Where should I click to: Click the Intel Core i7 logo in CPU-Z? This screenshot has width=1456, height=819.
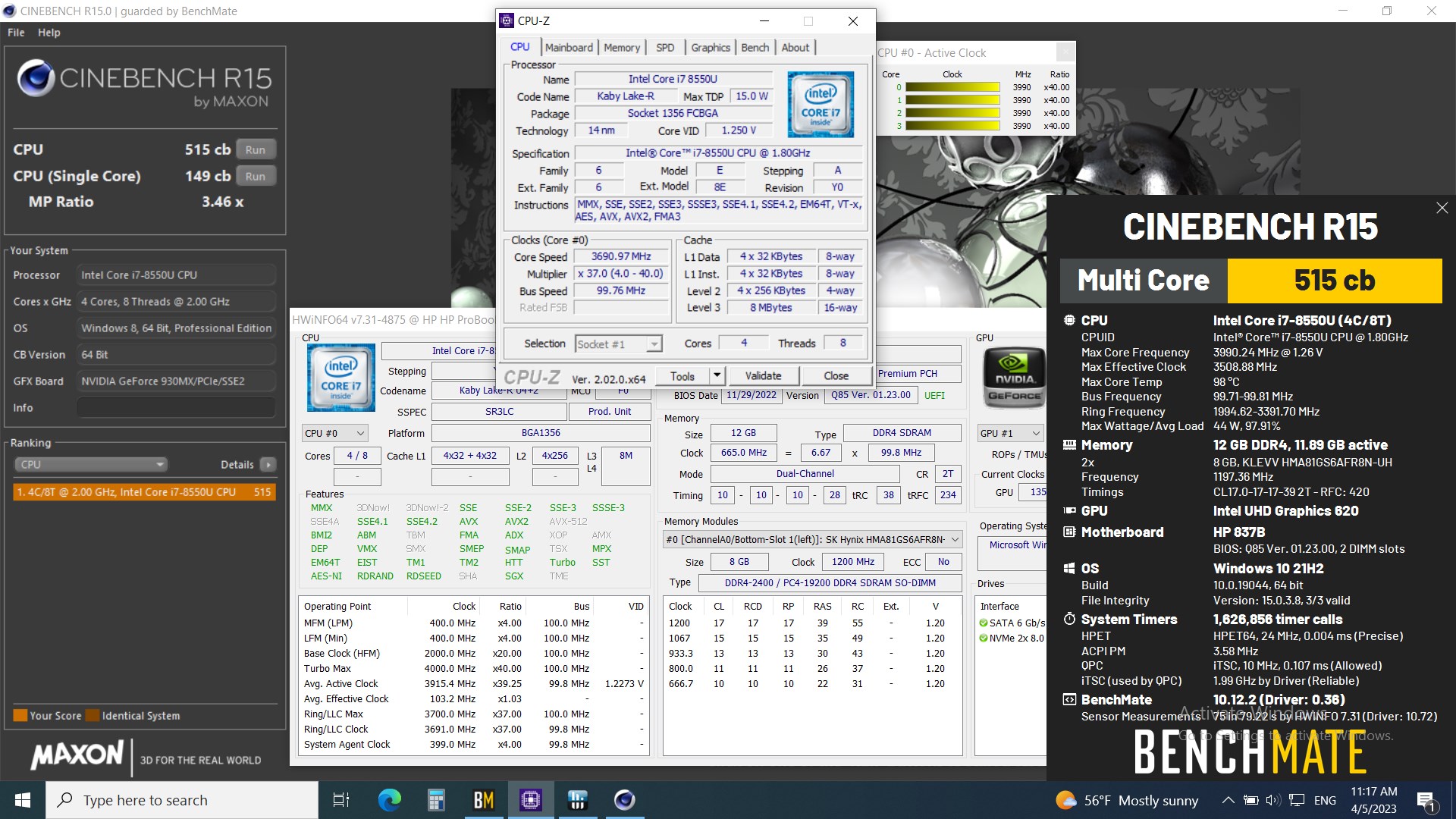click(x=821, y=105)
